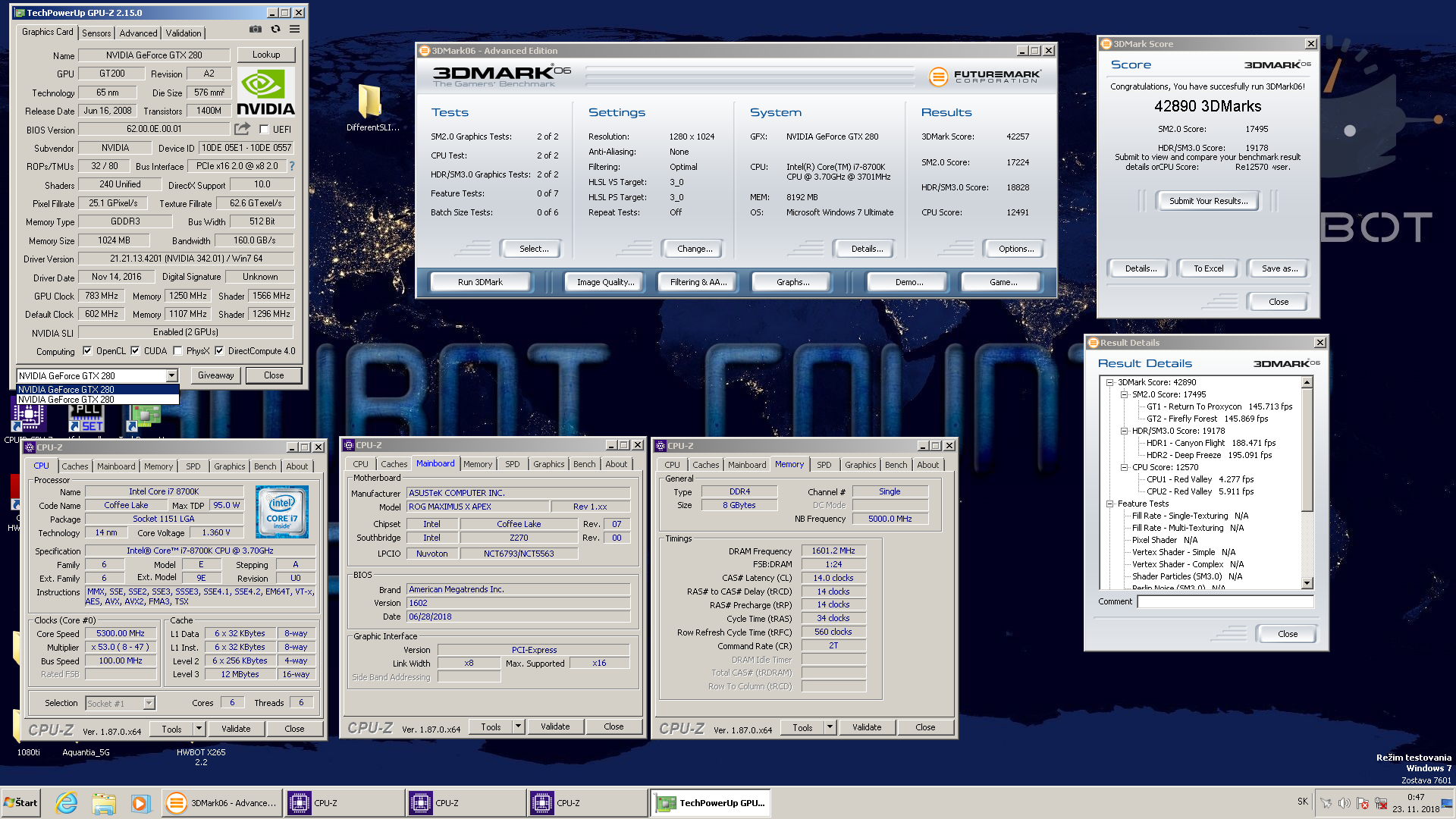This screenshot has height=819, width=1456.
Task: Toggle the CUDA checkbox
Action: [135, 351]
